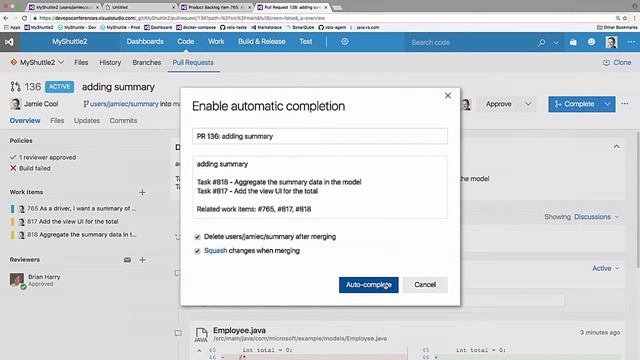Select the Commits tab of PR

coord(123,120)
